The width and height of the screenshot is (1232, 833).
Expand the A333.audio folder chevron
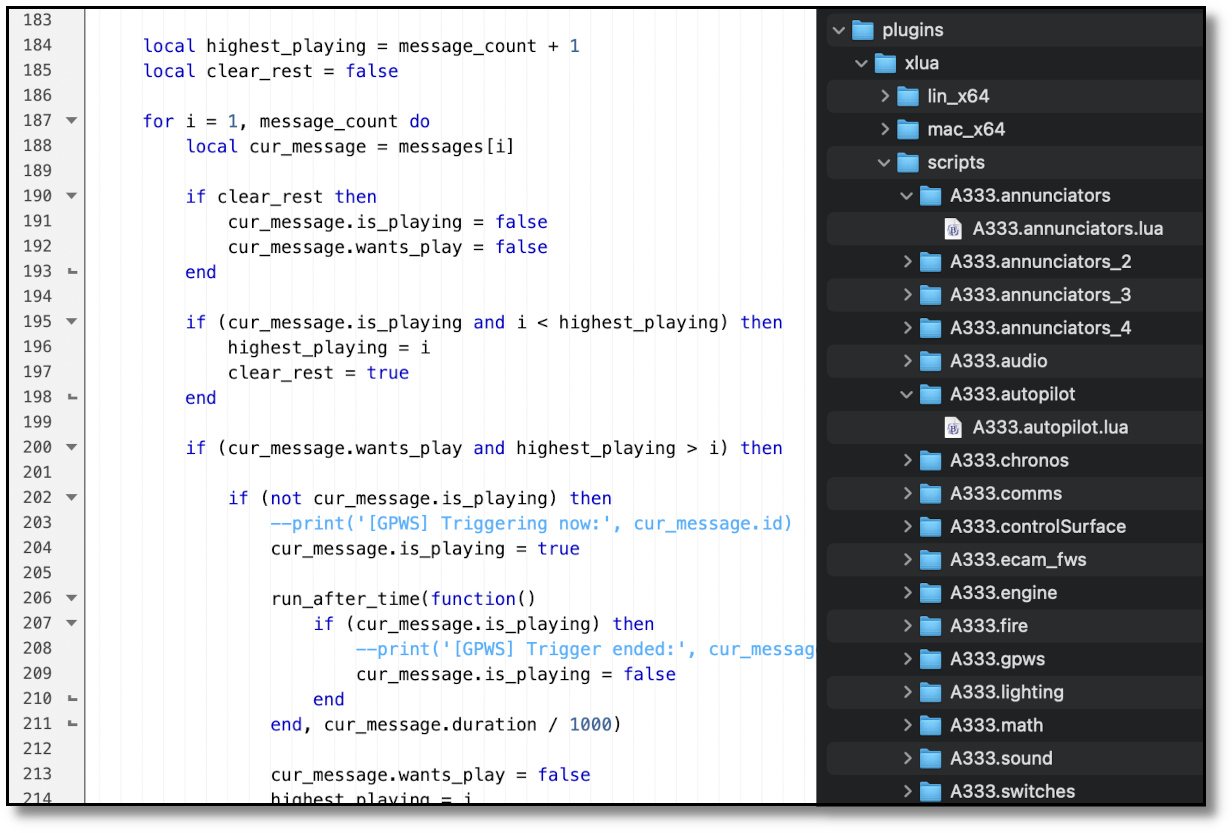tap(907, 361)
